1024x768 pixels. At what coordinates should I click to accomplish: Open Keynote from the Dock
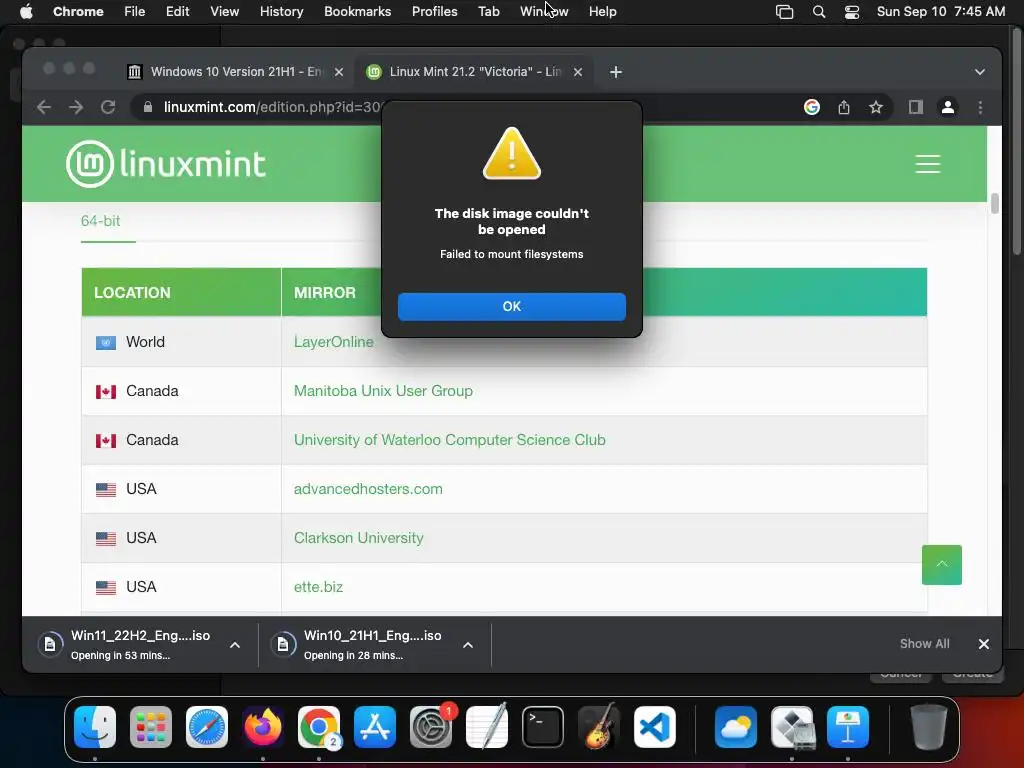[x=848, y=726]
